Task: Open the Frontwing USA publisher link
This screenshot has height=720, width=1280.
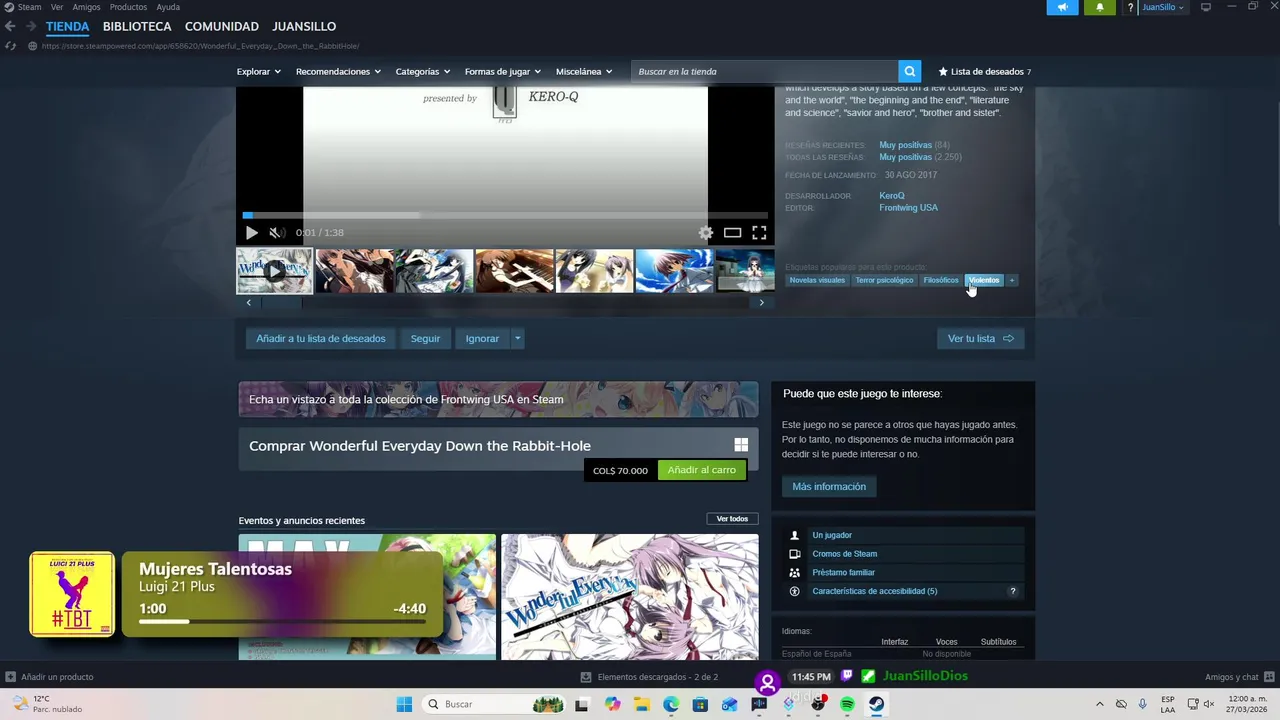Action: coord(908,208)
